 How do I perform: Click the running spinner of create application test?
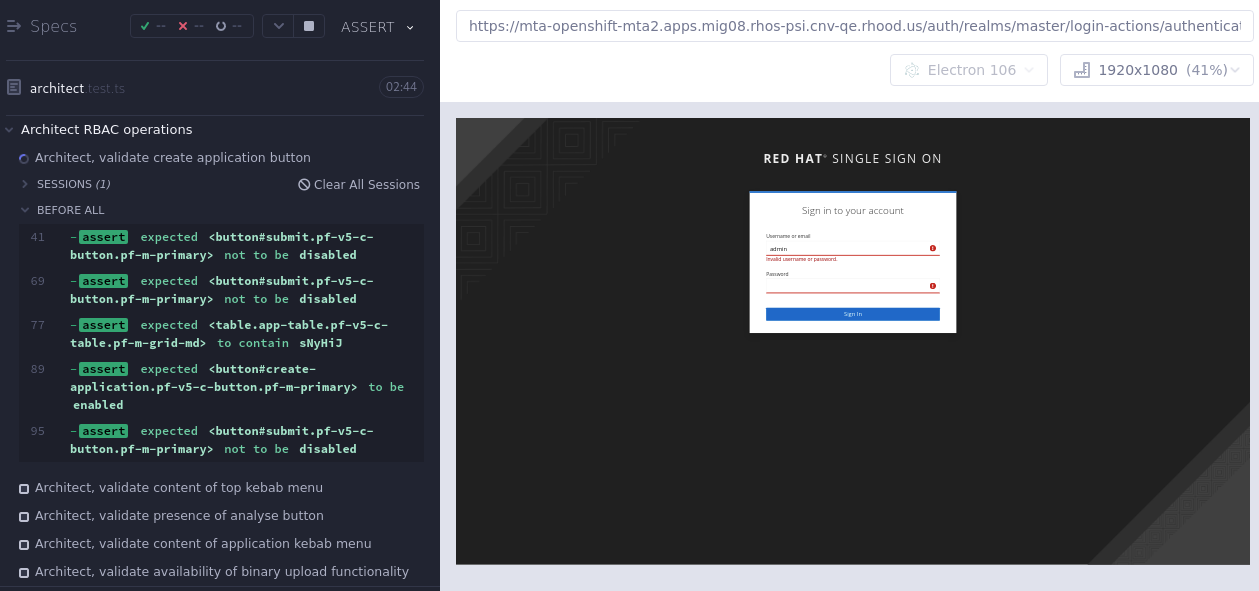coord(24,158)
